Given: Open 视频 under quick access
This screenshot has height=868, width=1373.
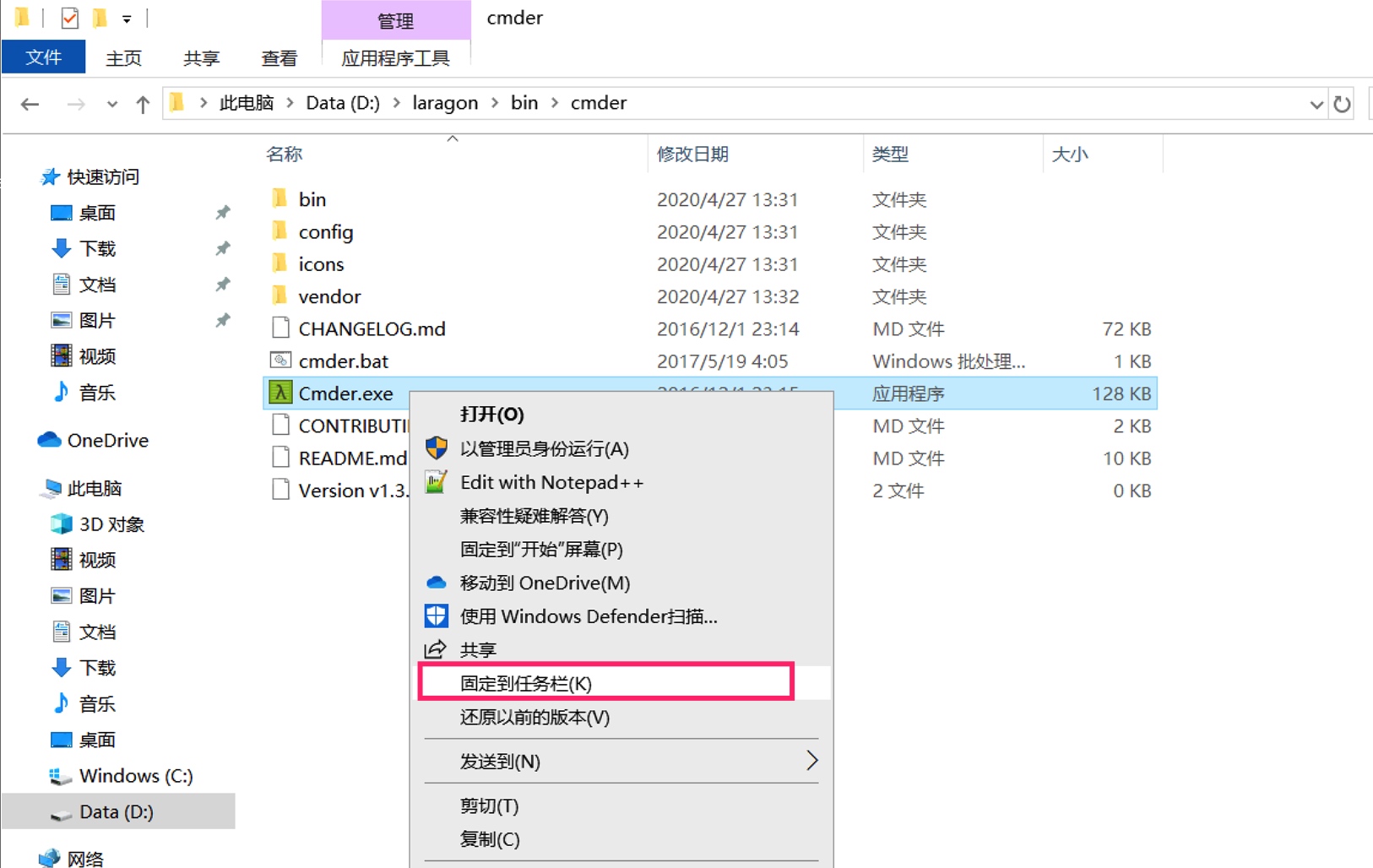Looking at the screenshot, I should (x=96, y=356).
